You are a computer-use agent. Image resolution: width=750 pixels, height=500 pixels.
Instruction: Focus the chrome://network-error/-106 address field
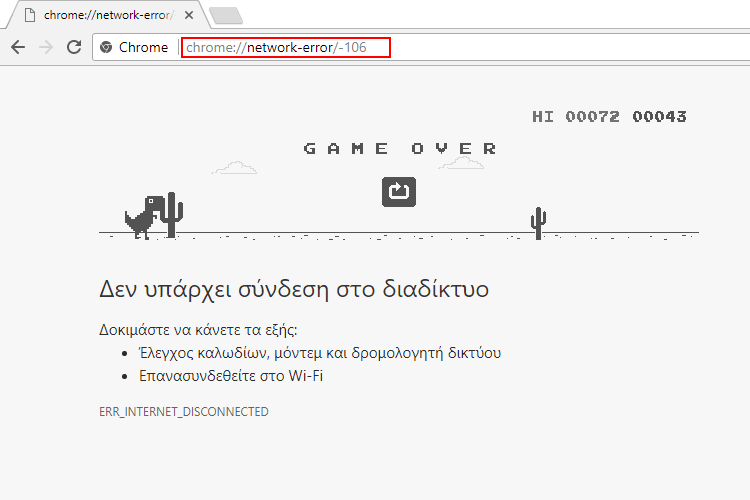pyautogui.click(x=286, y=47)
